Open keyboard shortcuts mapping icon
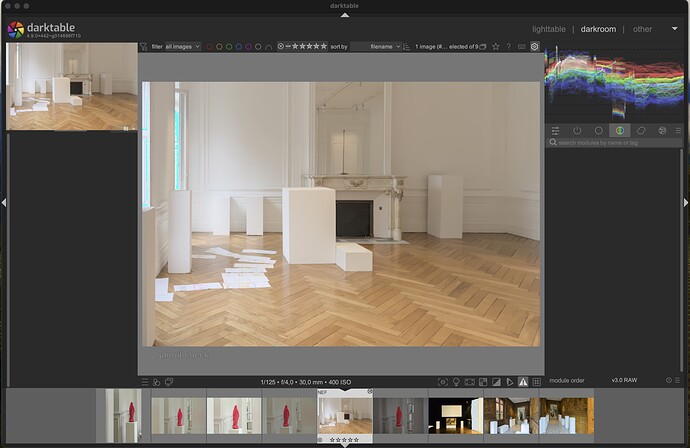Viewport: 690px width, 448px height. point(521,47)
